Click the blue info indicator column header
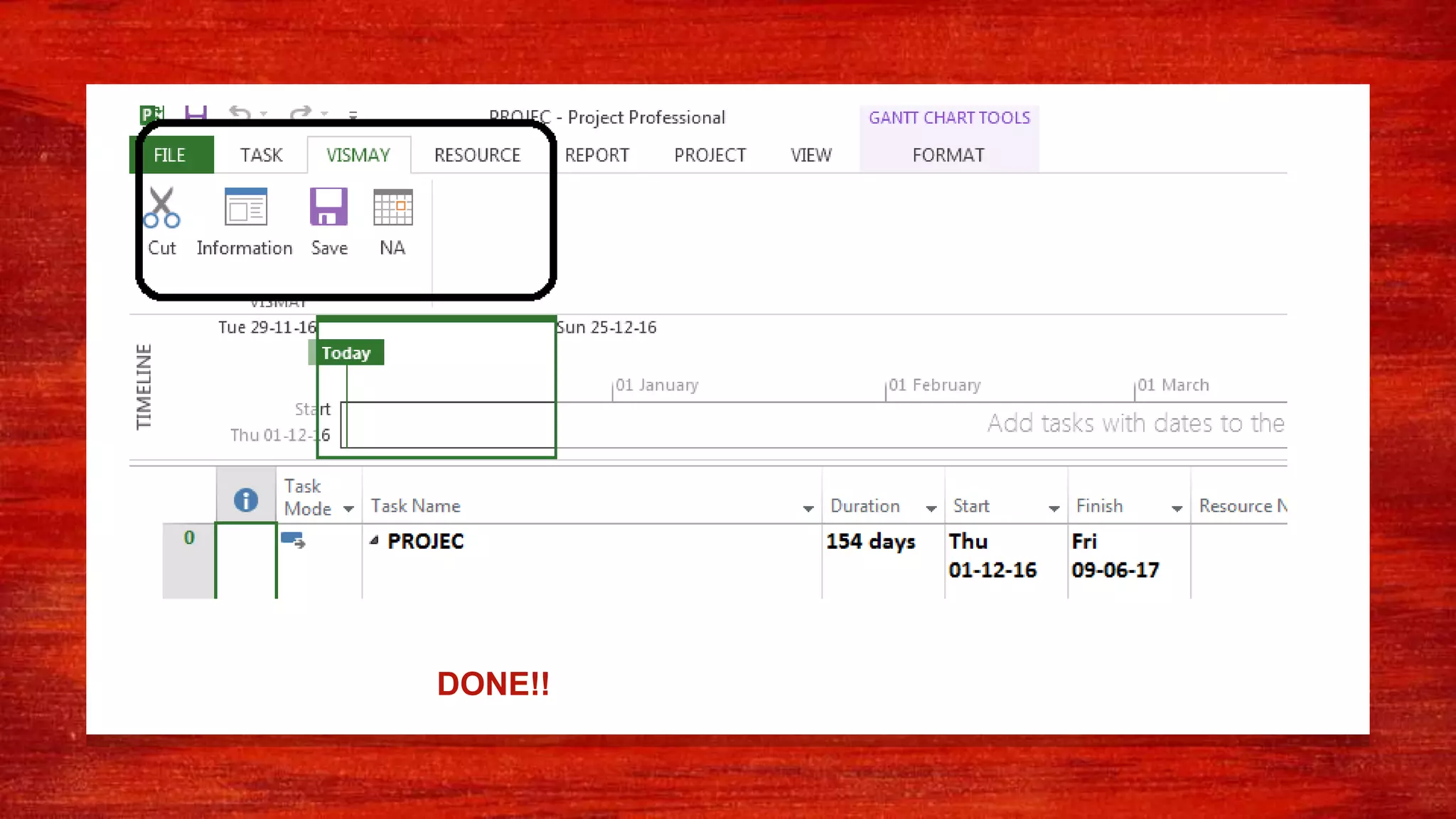 coord(246,500)
